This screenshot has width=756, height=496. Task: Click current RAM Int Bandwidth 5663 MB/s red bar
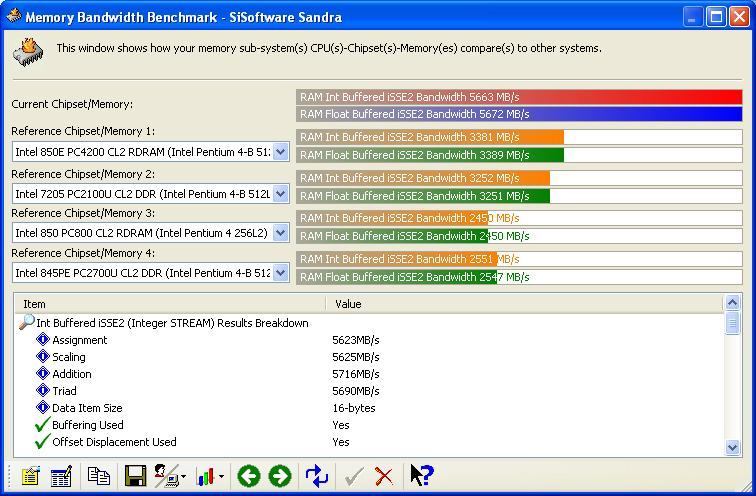pyautogui.click(x=519, y=97)
